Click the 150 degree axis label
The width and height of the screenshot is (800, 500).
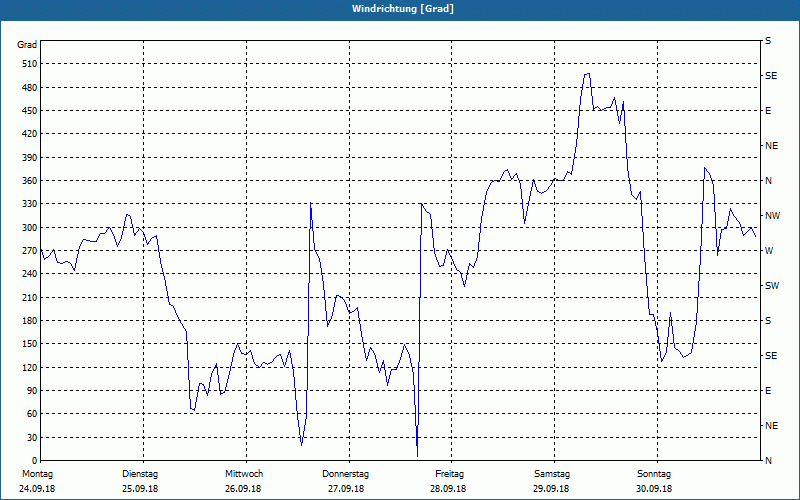coord(30,344)
